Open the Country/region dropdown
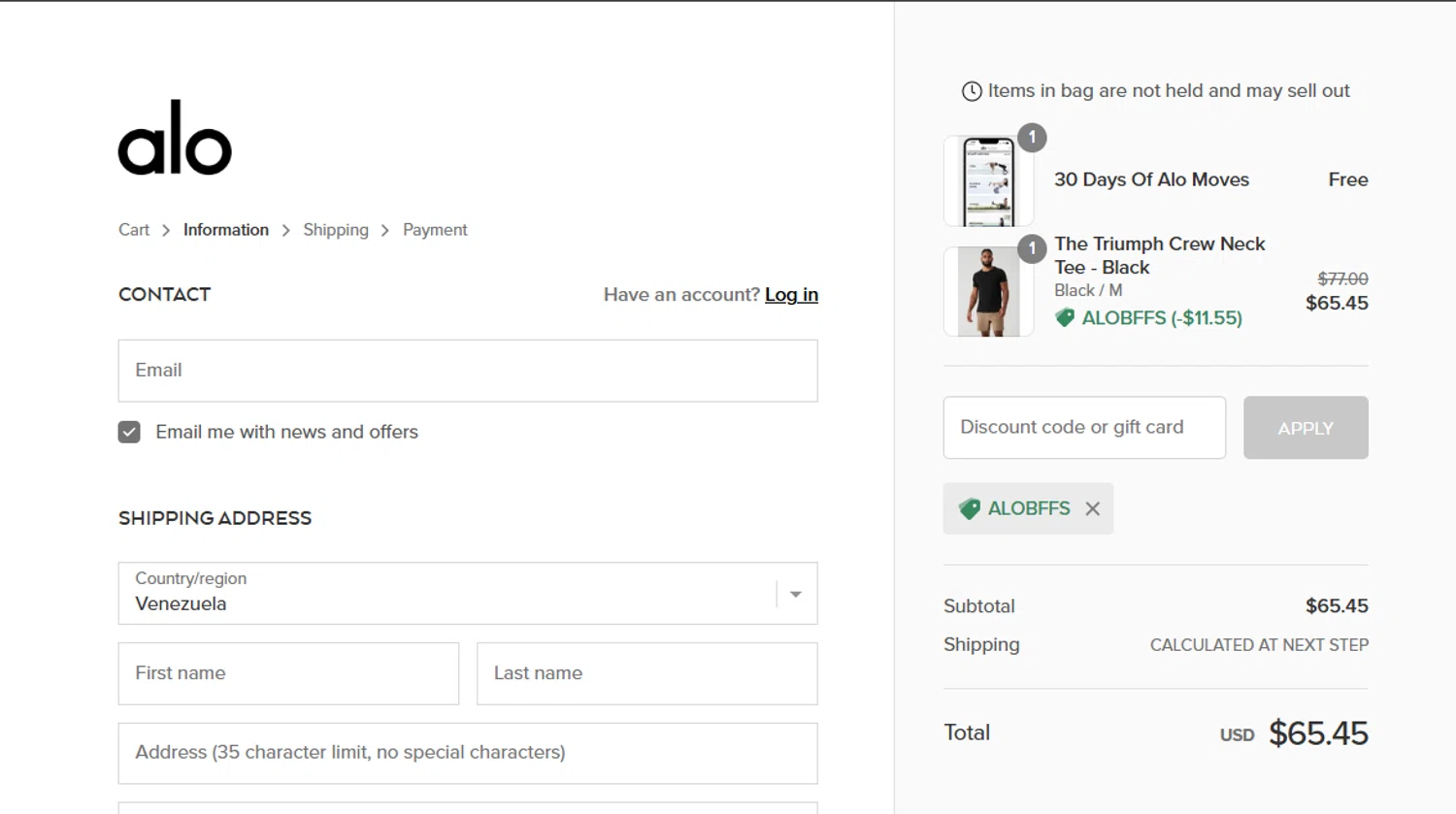 [468, 594]
